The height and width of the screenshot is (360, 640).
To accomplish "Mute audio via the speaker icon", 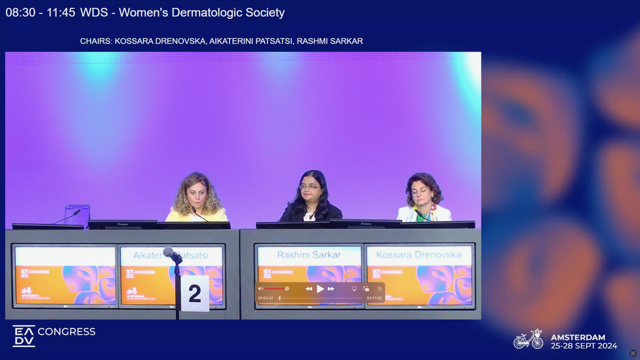I will [260, 289].
